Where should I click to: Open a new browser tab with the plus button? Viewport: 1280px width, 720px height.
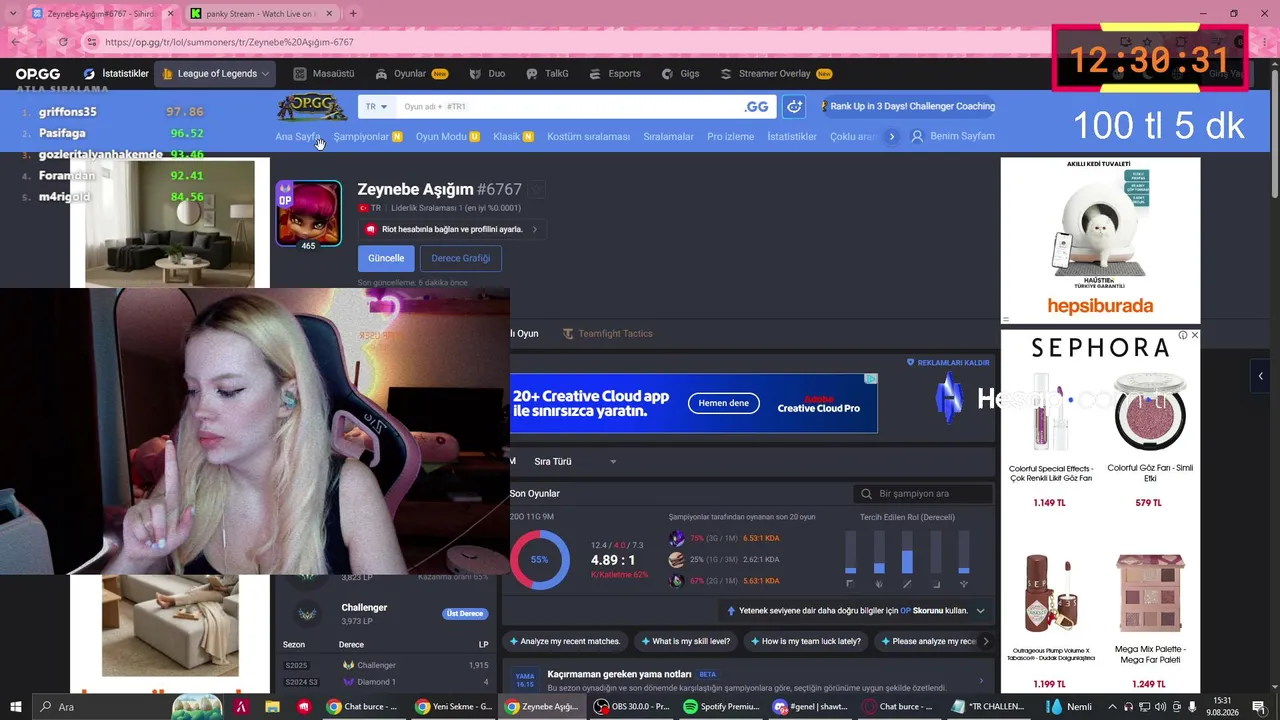(353, 14)
